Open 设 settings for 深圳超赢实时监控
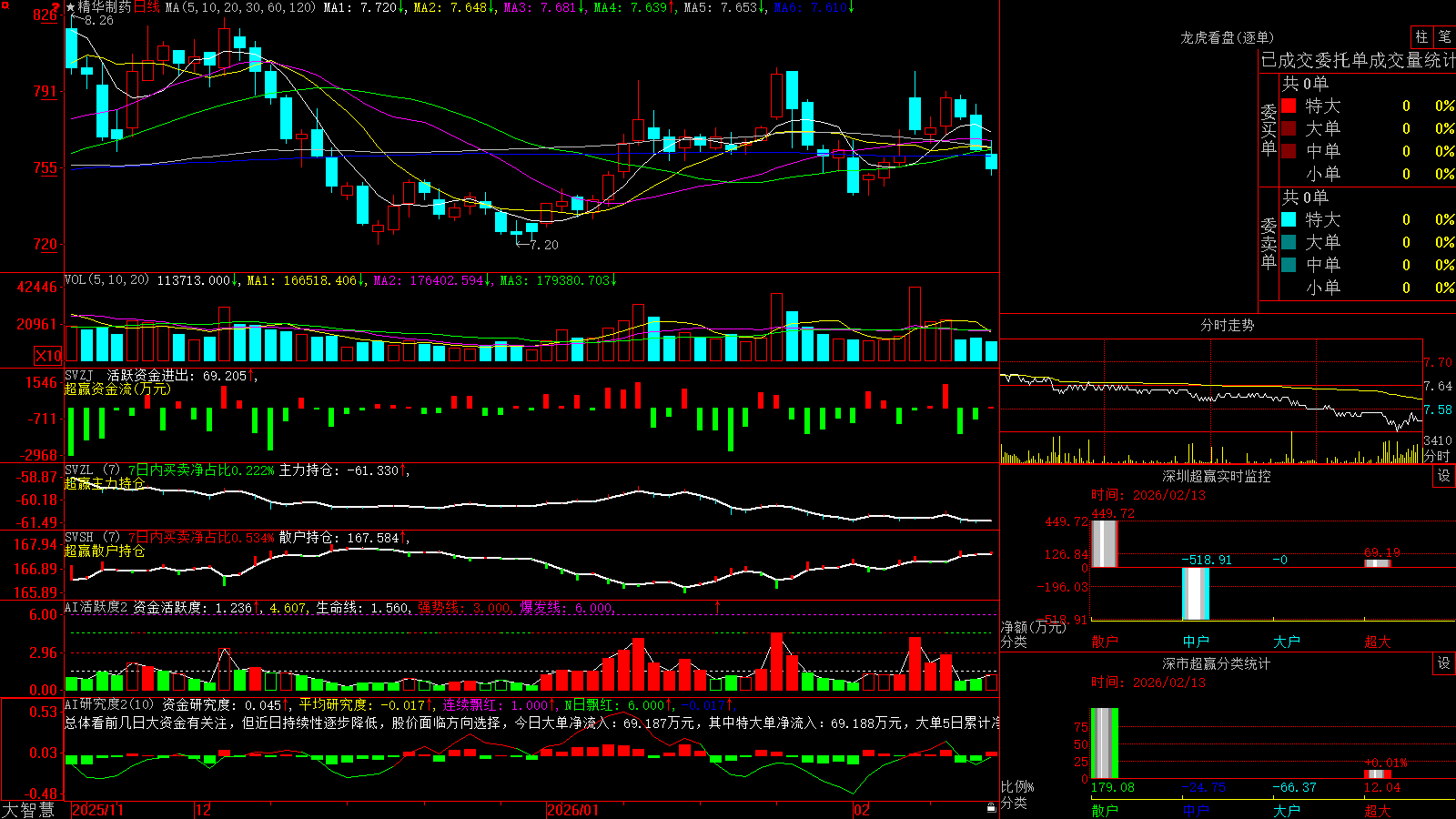 click(x=1444, y=476)
